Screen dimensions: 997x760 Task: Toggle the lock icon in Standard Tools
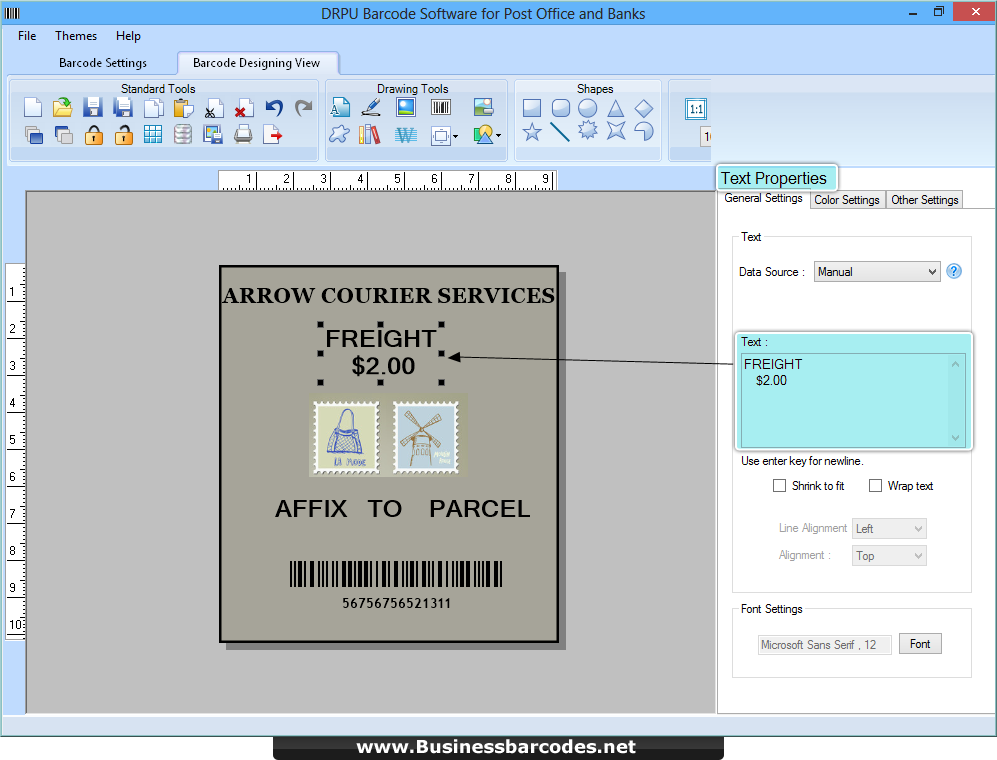click(x=93, y=135)
